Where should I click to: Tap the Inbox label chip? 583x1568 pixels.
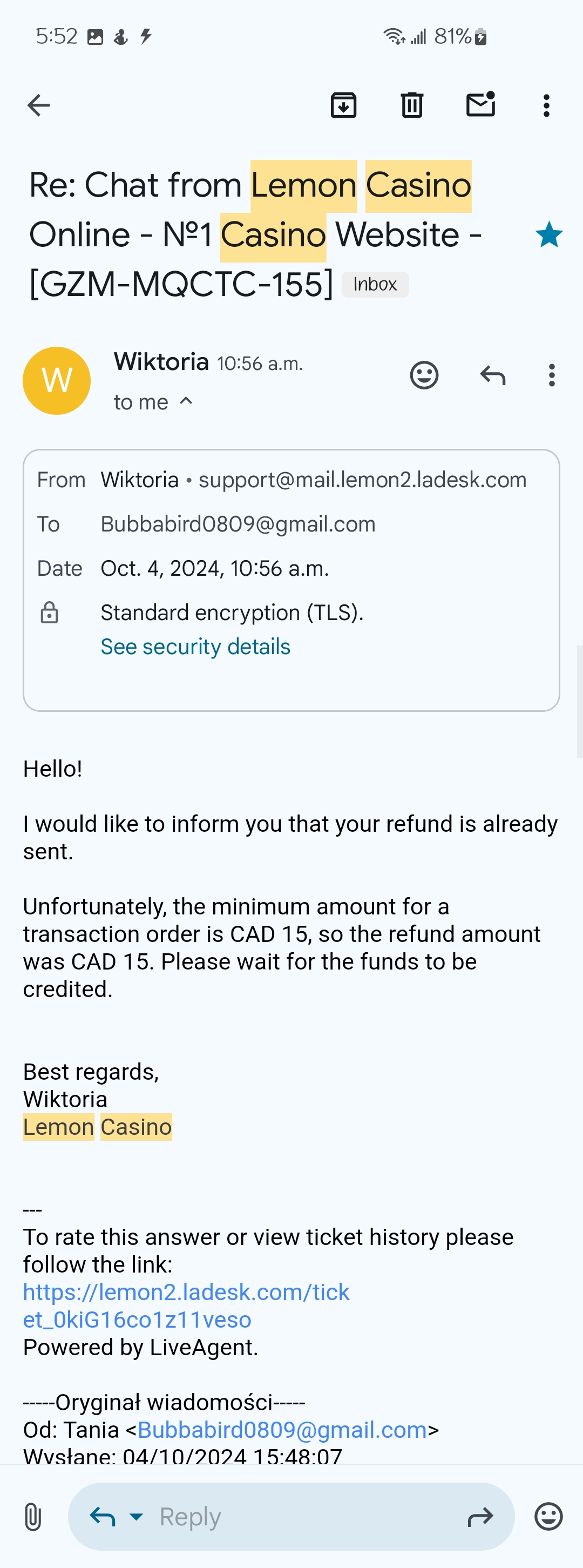pos(375,284)
